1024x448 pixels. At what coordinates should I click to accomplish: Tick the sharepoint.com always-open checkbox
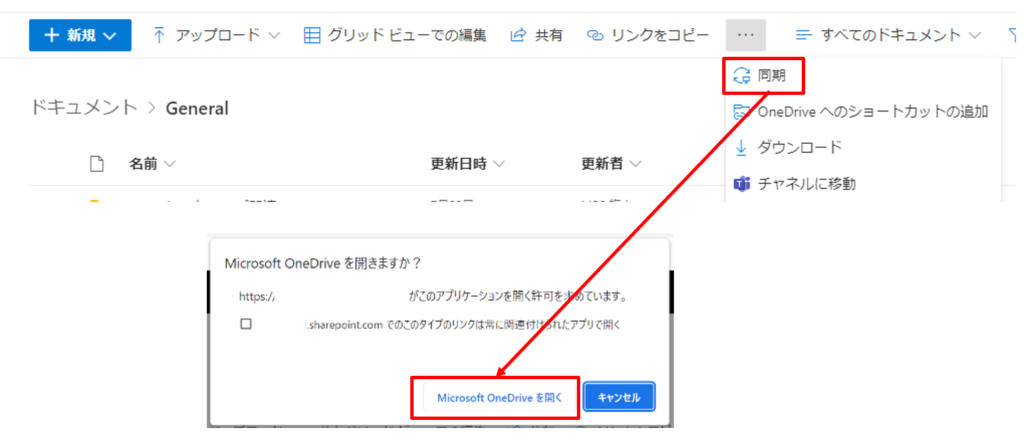[x=246, y=323]
